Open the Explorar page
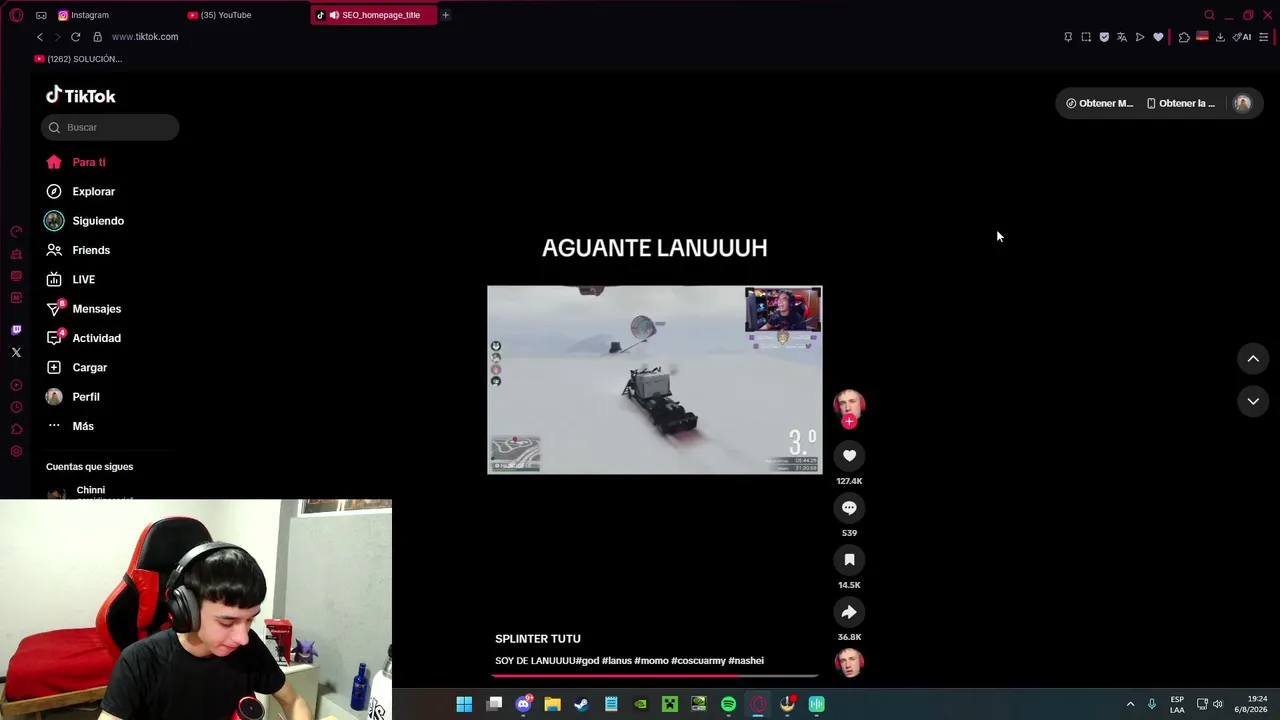 coord(80,191)
